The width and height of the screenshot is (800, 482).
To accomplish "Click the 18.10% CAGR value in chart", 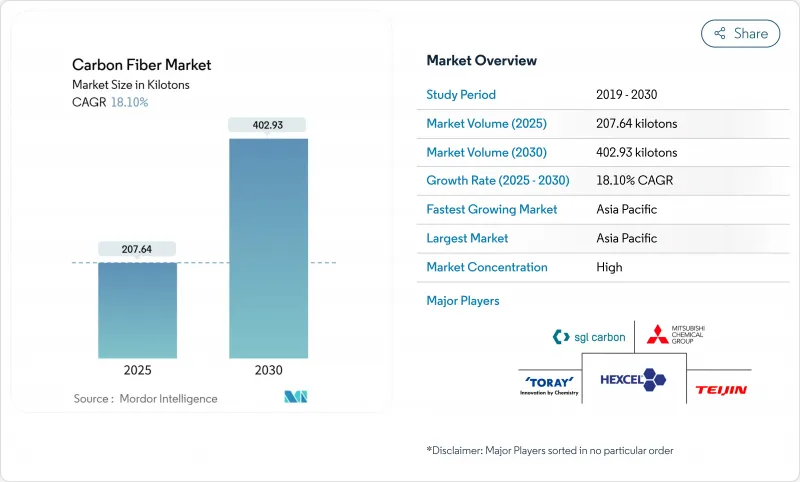I will tap(127, 102).
